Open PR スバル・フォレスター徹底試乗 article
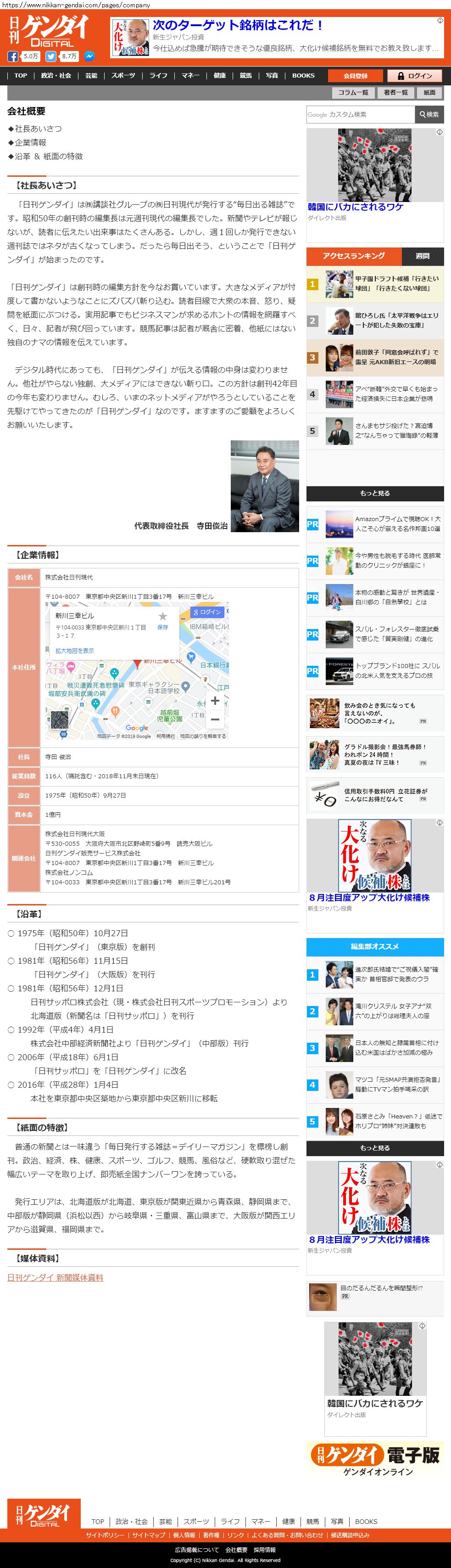The height and width of the screenshot is (1568, 451). [x=375, y=634]
